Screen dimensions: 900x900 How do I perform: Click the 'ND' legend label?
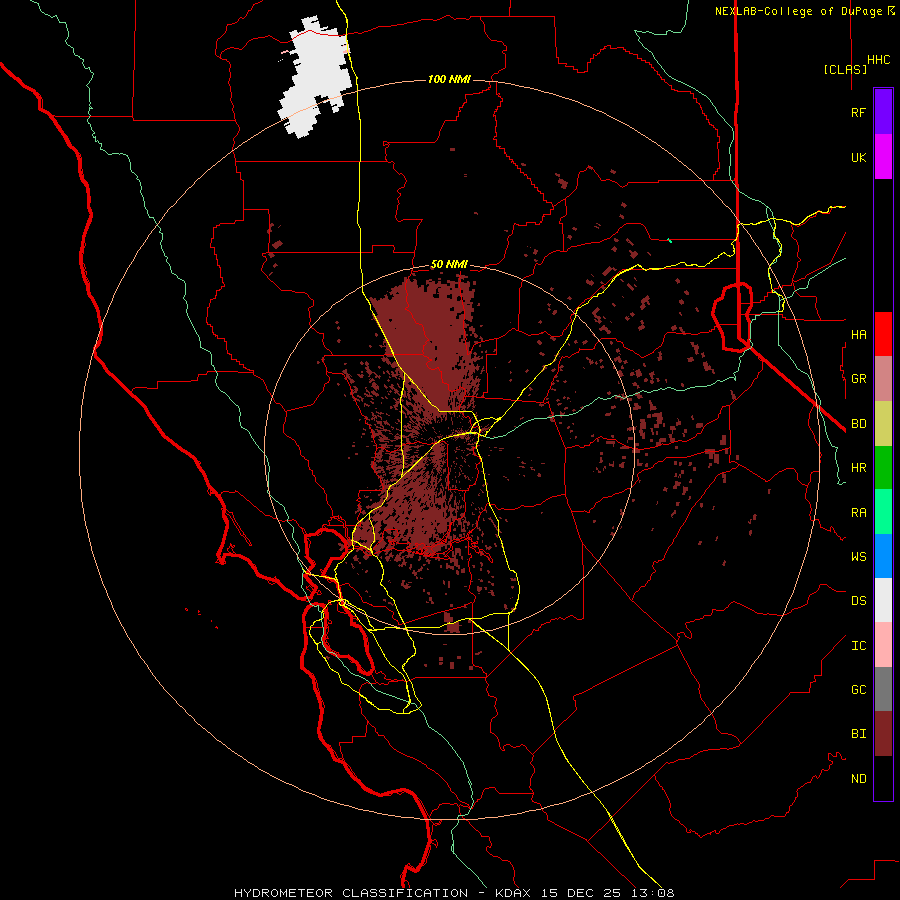pyautogui.click(x=858, y=779)
